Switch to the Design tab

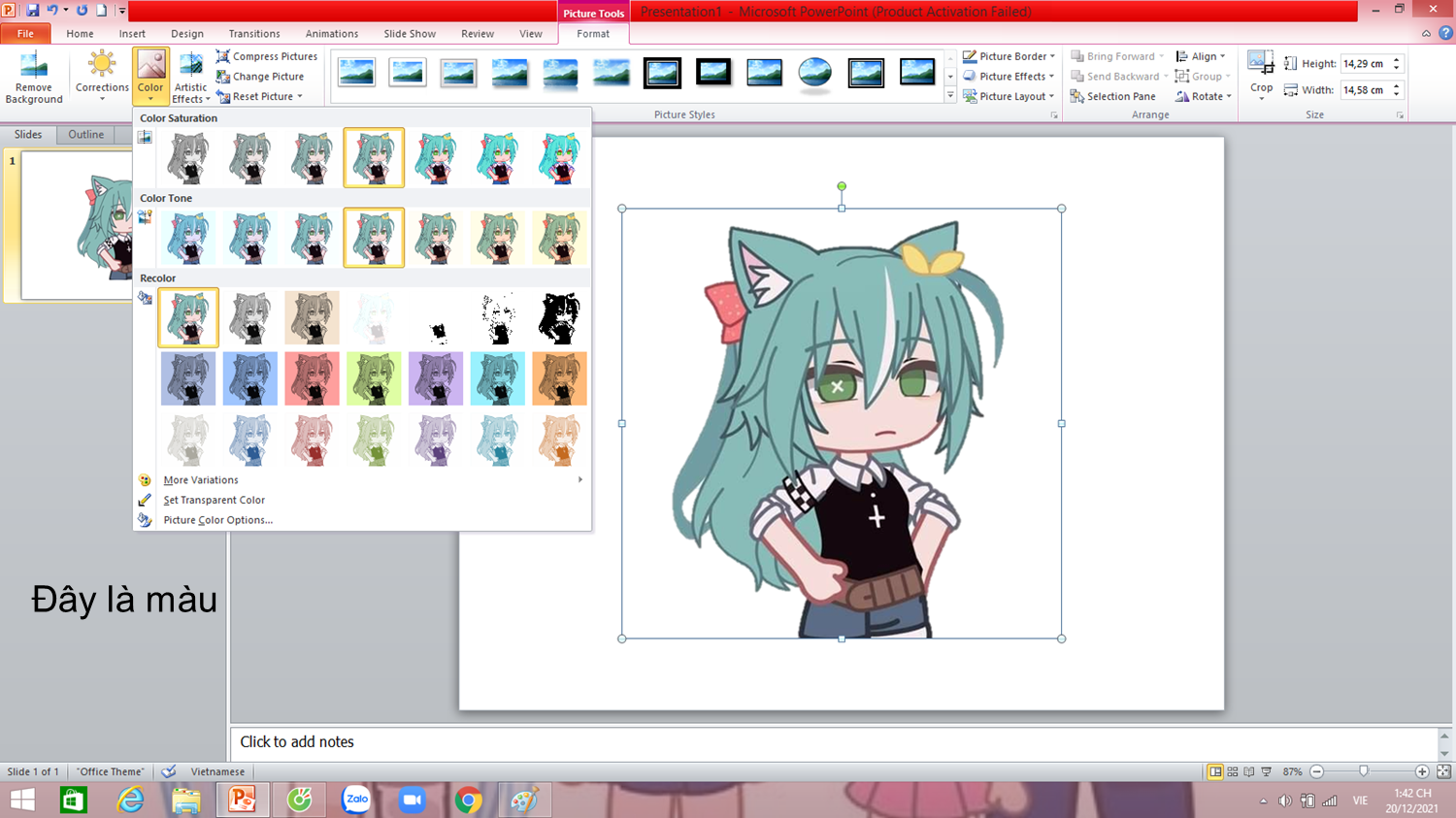click(187, 33)
